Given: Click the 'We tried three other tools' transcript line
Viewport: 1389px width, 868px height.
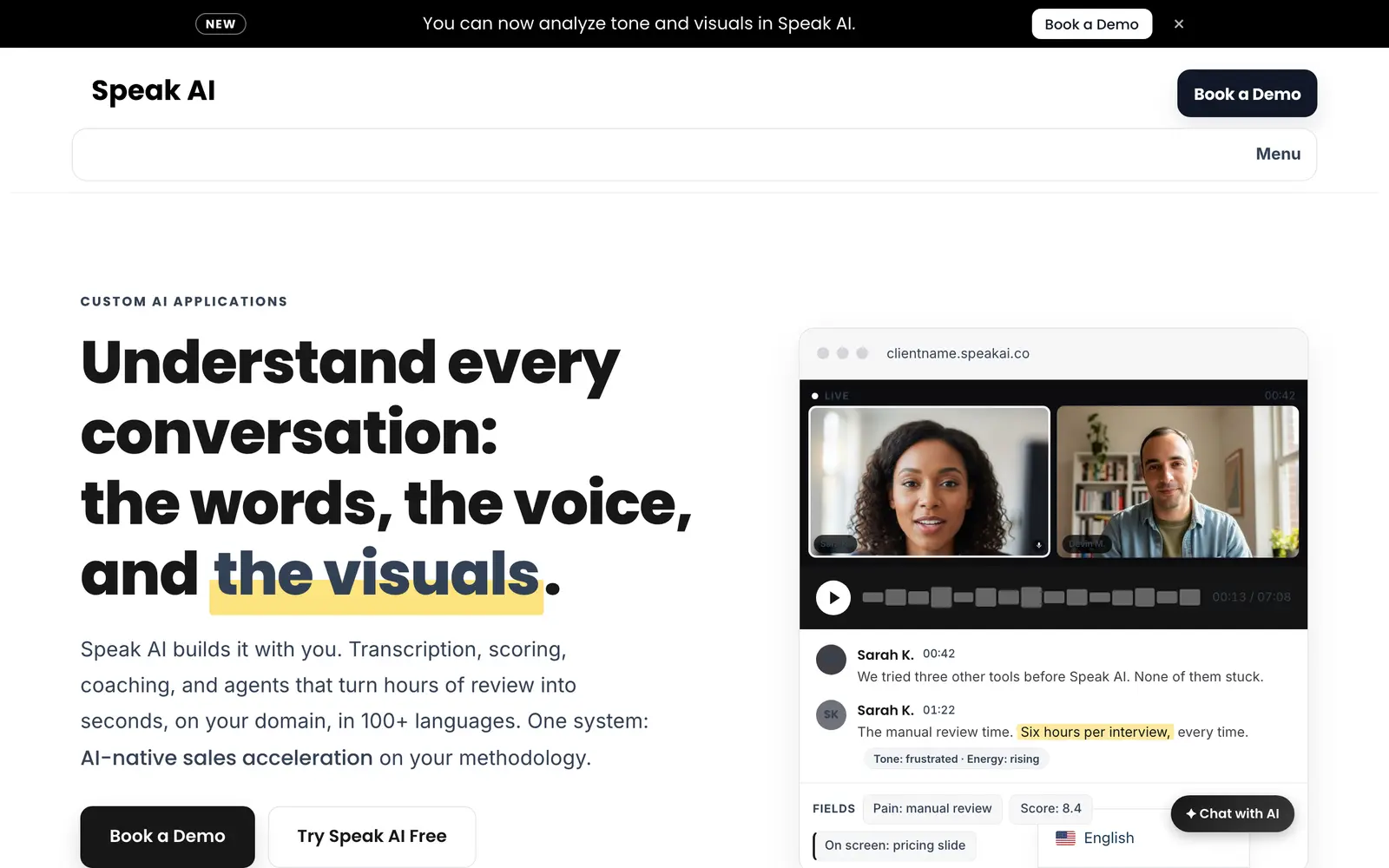Looking at the screenshot, I should coord(1060,676).
